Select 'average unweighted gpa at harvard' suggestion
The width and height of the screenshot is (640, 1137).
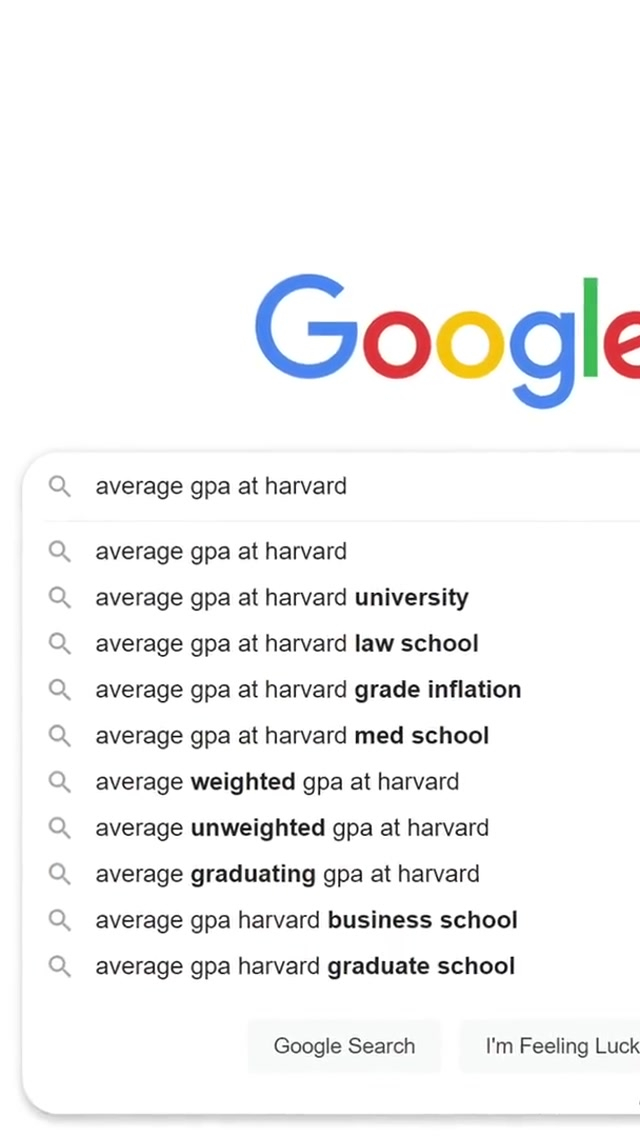click(x=292, y=828)
